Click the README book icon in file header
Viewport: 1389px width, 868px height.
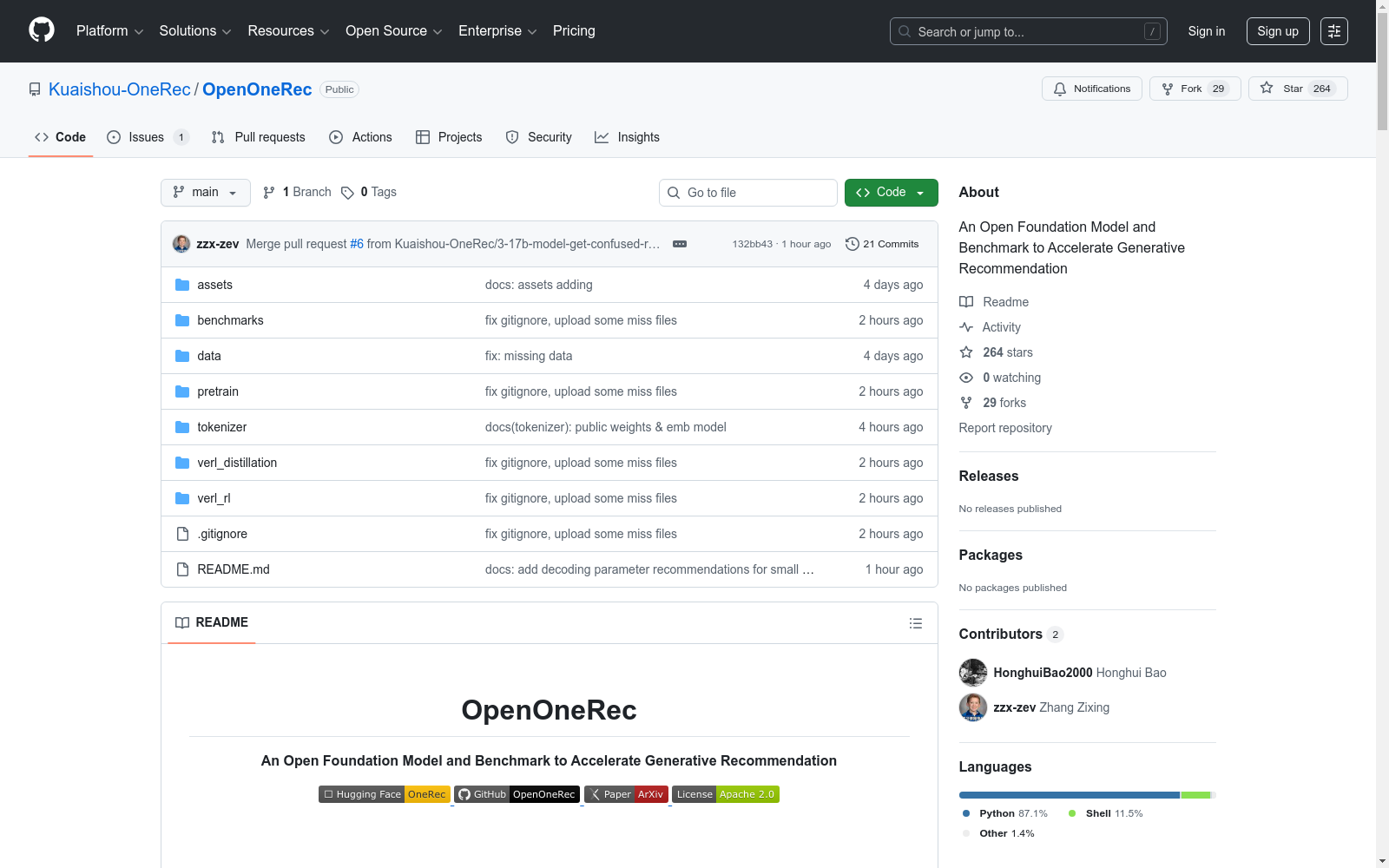point(182,623)
